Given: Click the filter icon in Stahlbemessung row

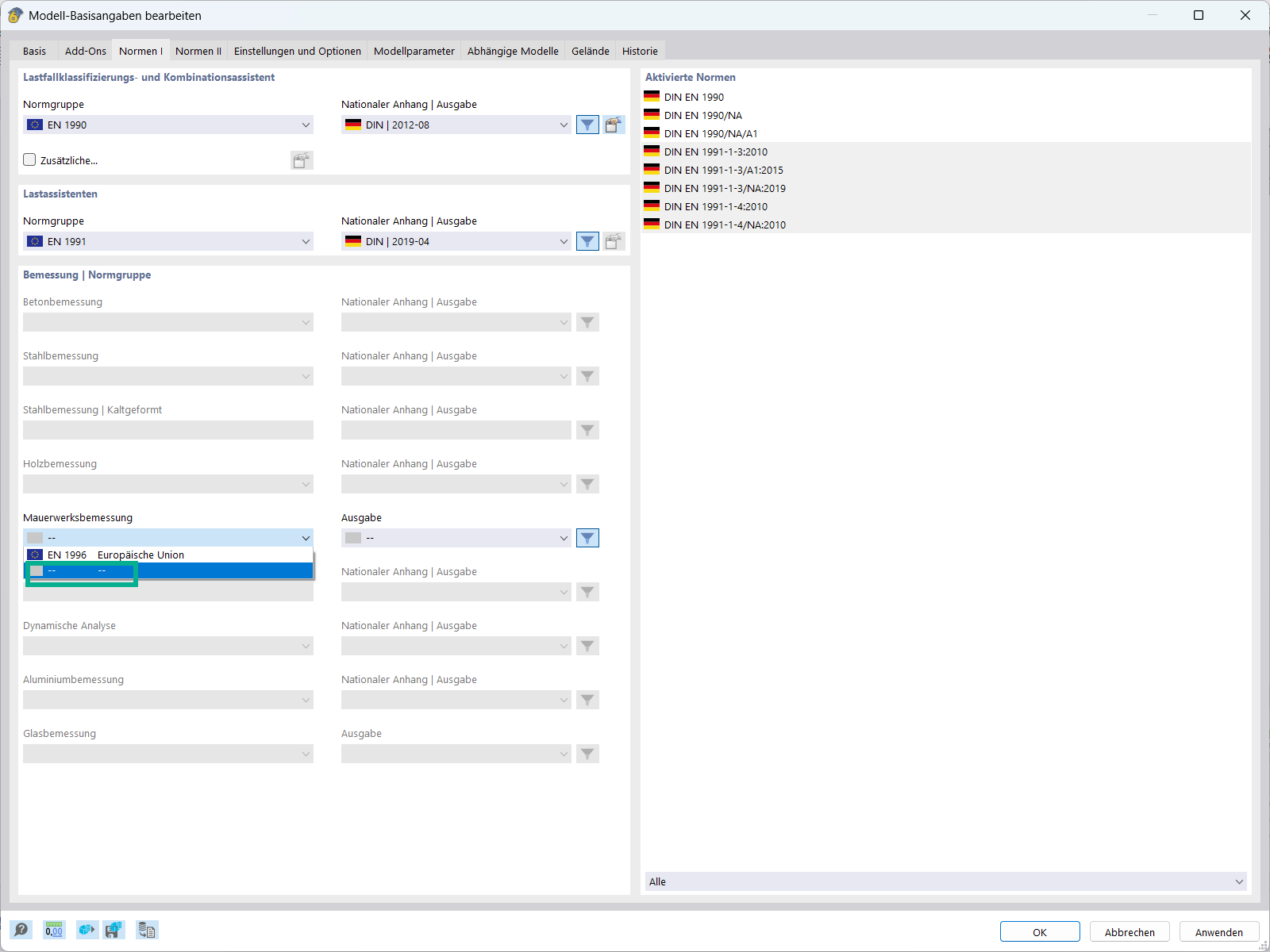Looking at the screenshot, I should click(587, 376).
